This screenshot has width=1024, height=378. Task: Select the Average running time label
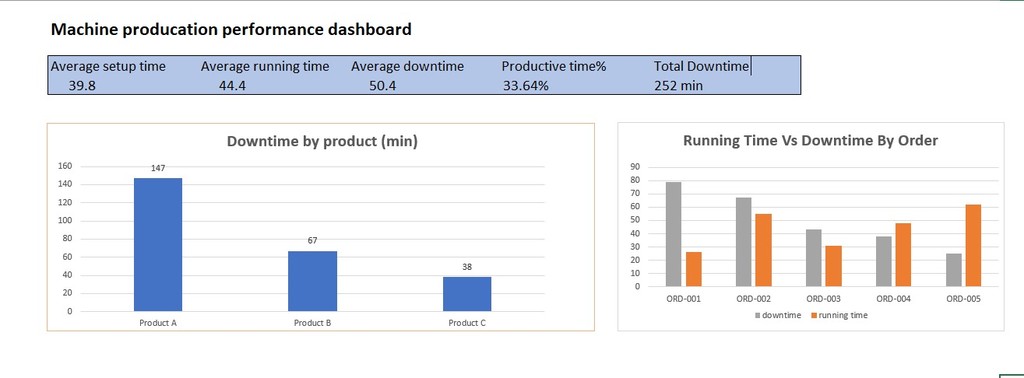click(265, 67)
